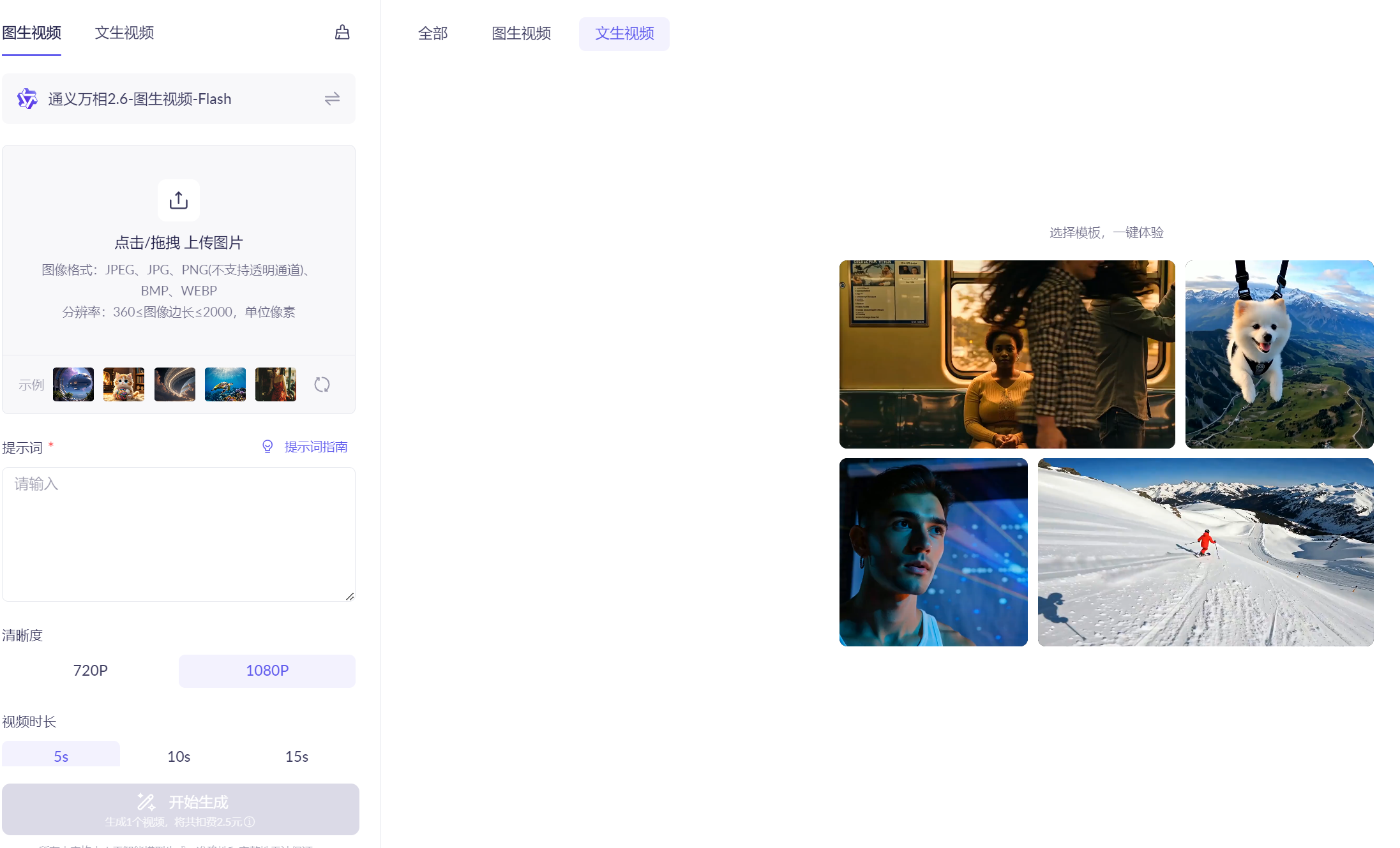
Task: Click the 开始生成 button
Action: 181,809
